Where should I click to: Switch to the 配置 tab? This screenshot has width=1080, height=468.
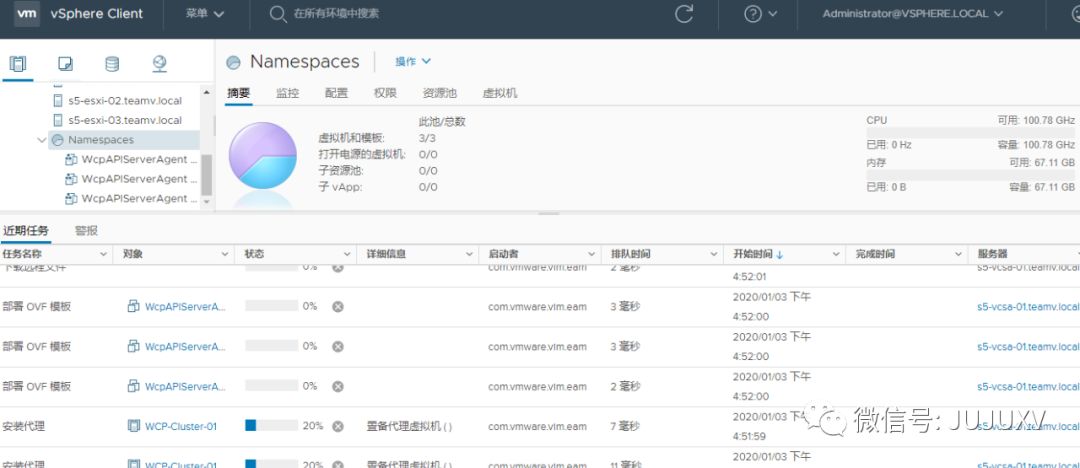pyautogui.click(x=336, y=93)
